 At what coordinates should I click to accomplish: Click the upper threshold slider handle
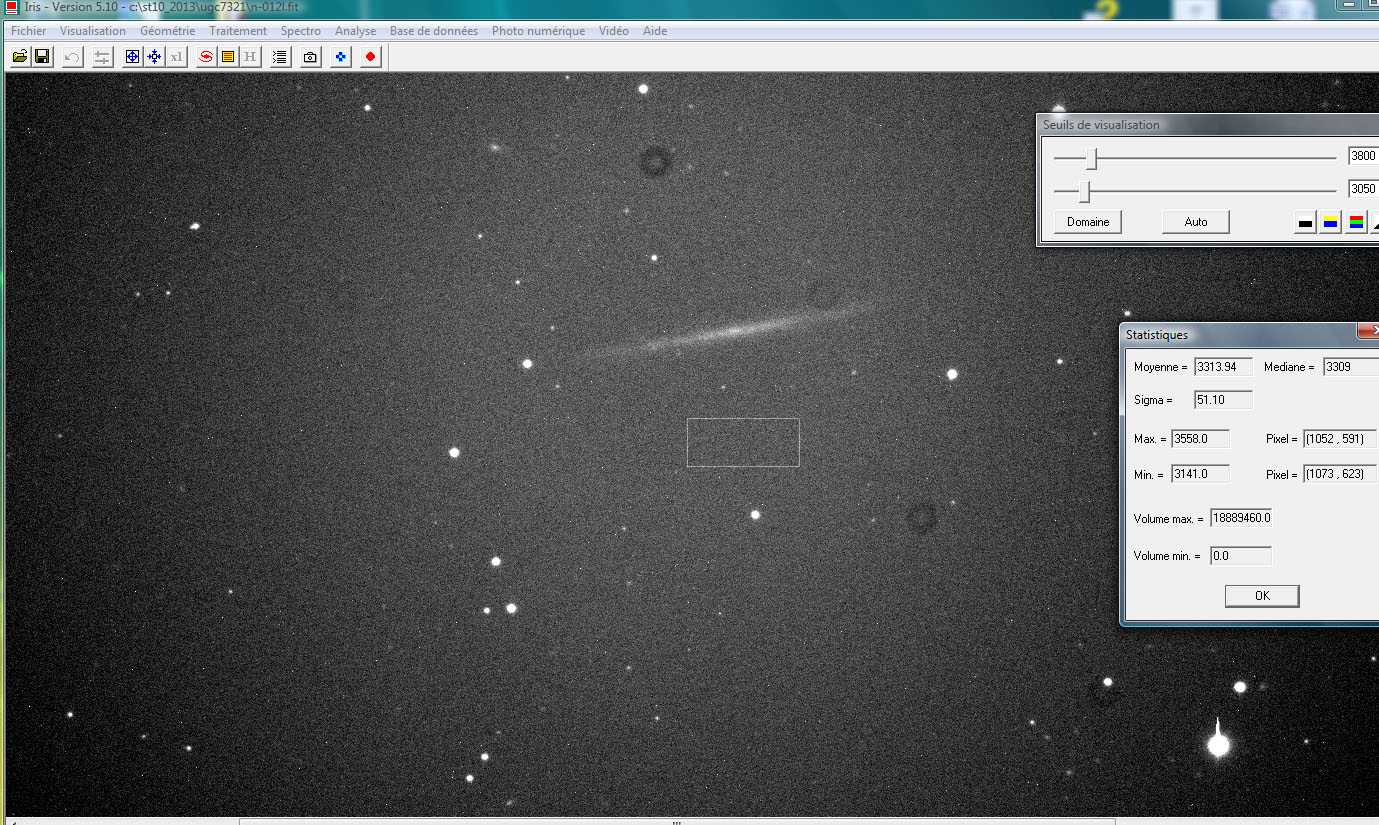click(x=1092, y=158)
